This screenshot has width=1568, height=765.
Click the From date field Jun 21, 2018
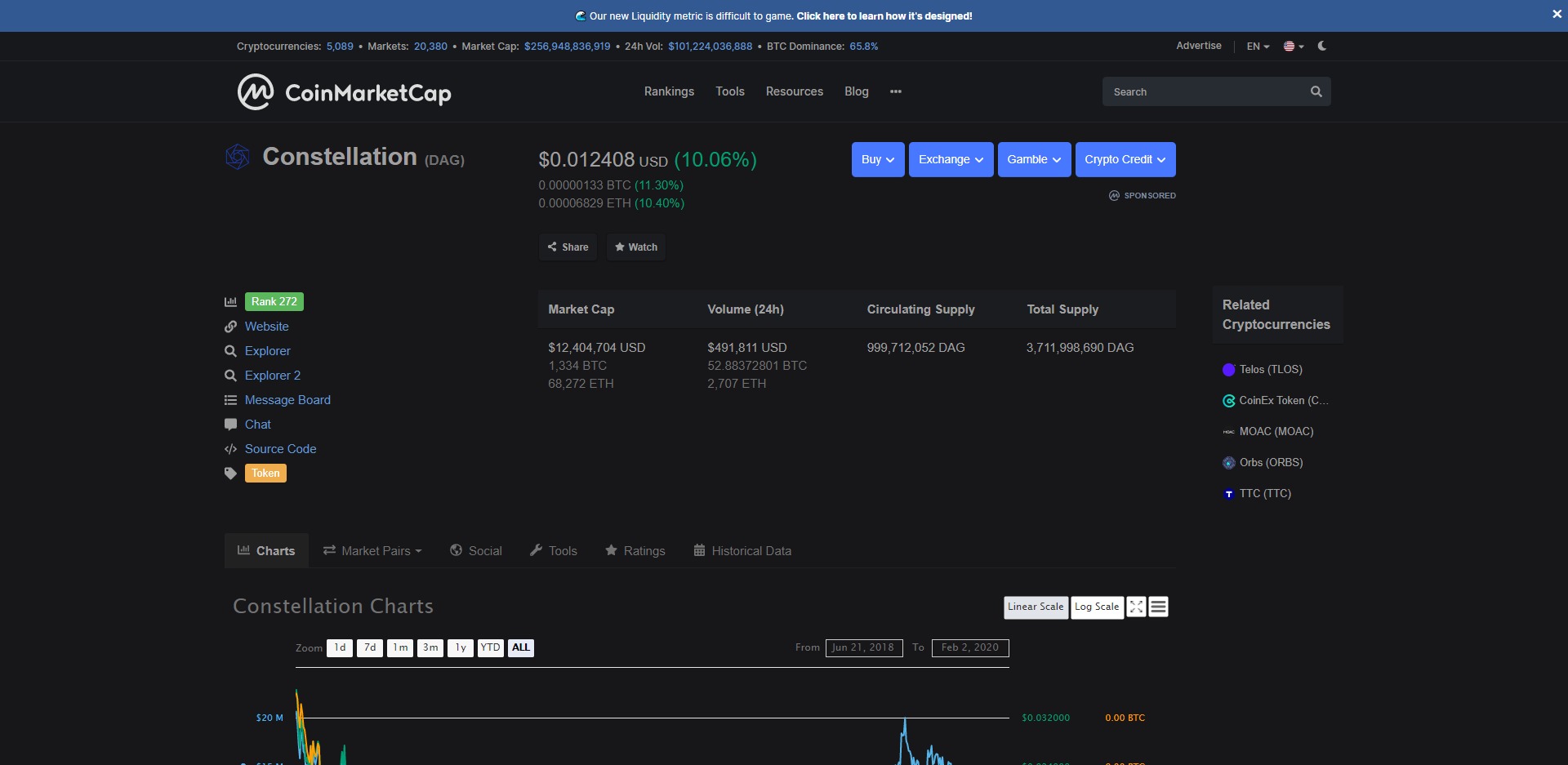[x=864, y=647]
